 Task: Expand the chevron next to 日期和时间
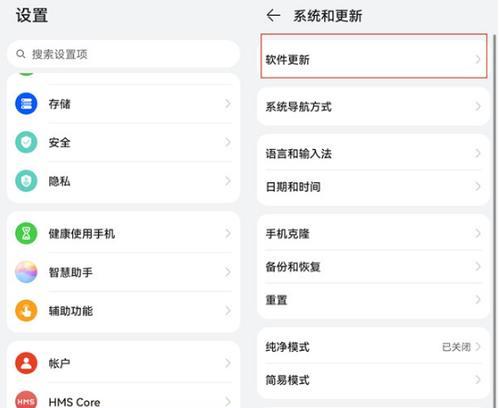tap(478, 186)
